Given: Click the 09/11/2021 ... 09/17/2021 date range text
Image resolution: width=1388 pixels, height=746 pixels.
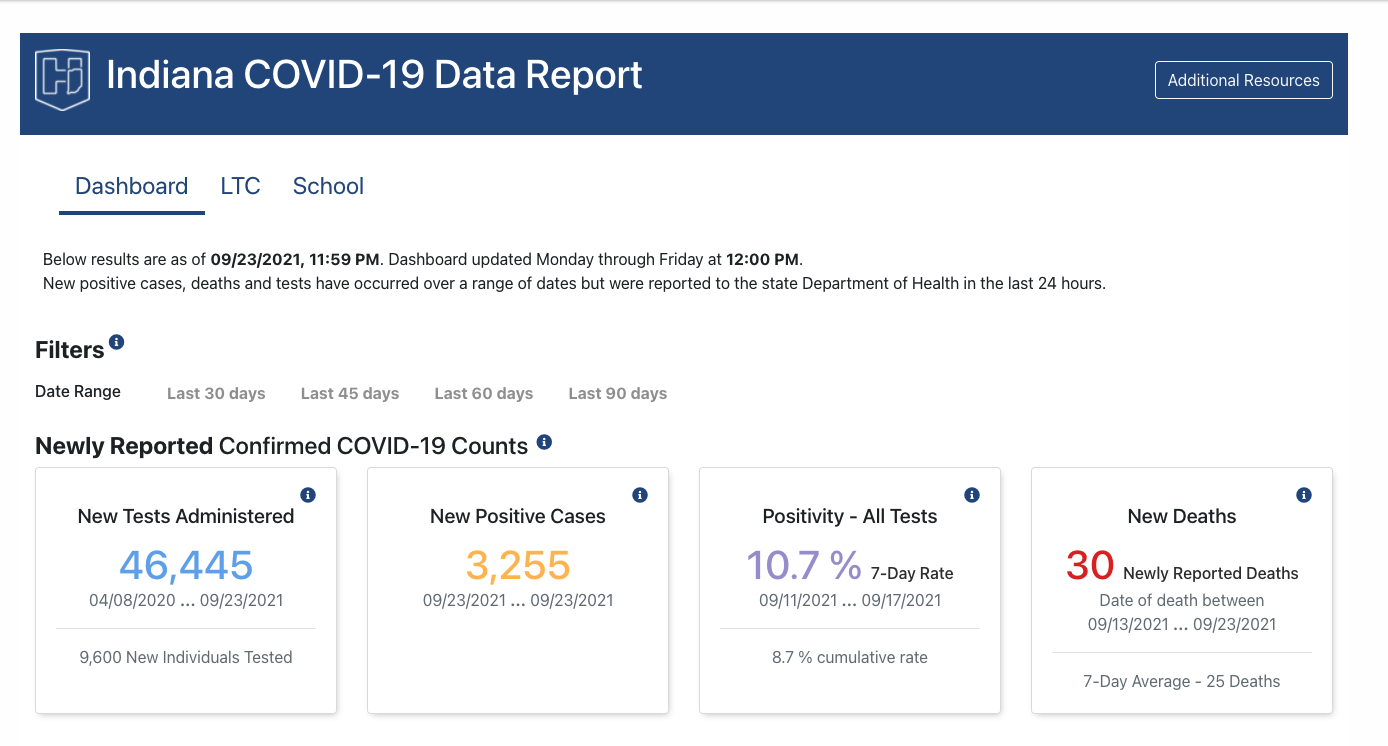Looking at the screenshot, I should click(x=850, y=600).
